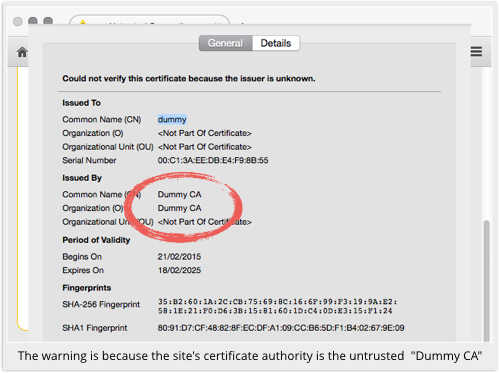The height and width of the screenshot is (373, 499).
Task: Click the 'Begins On' label
Action: [x=82, y=257]
